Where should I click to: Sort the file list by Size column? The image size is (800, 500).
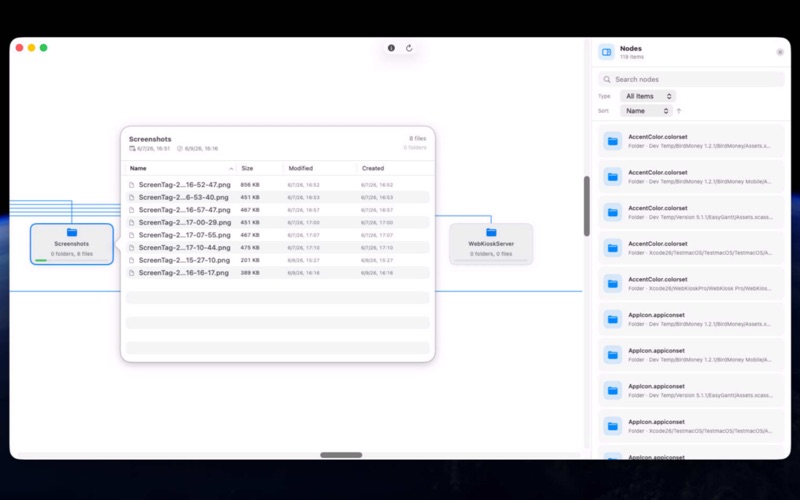coord(247,168)
